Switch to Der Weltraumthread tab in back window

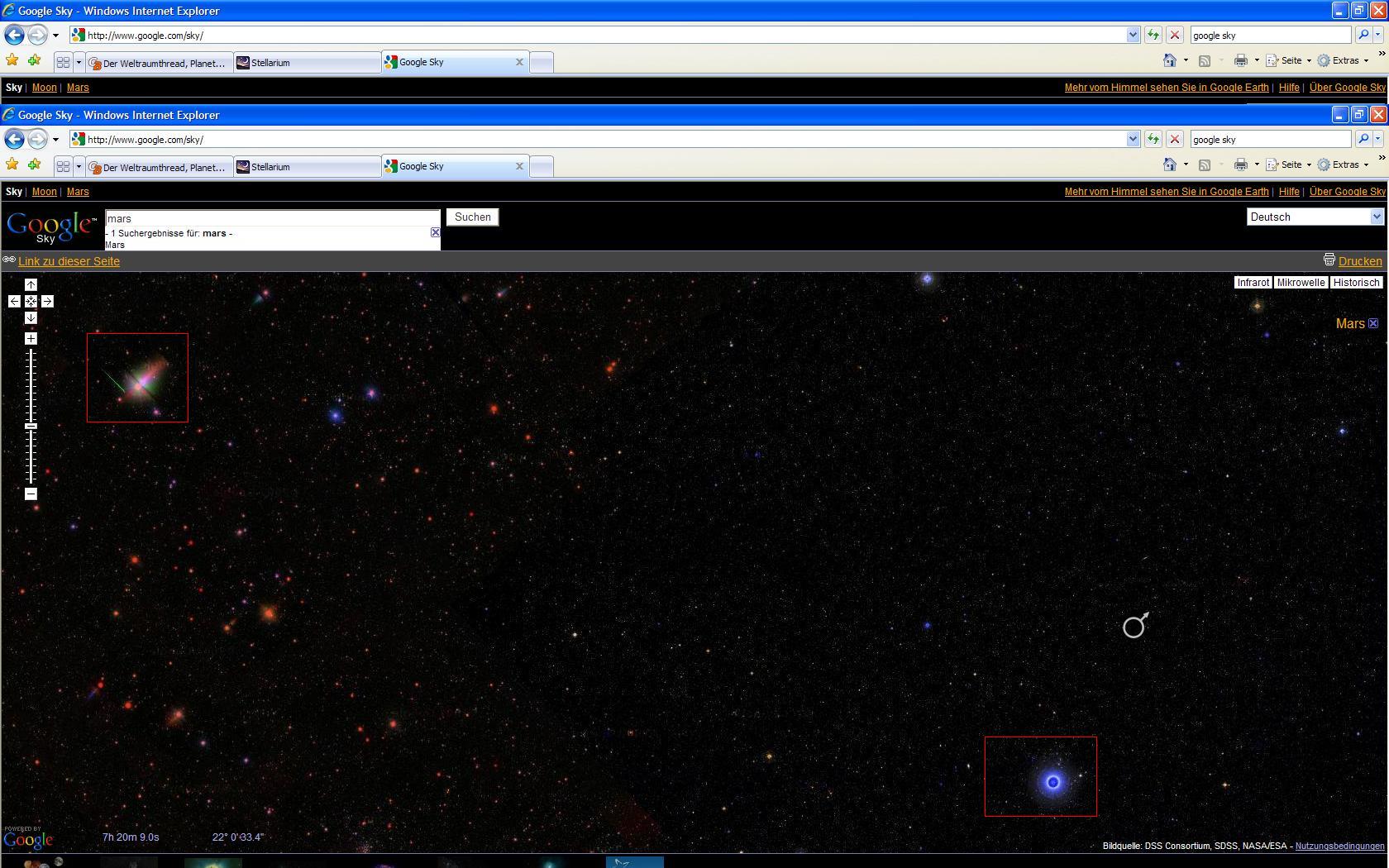[x=159, y=63]
